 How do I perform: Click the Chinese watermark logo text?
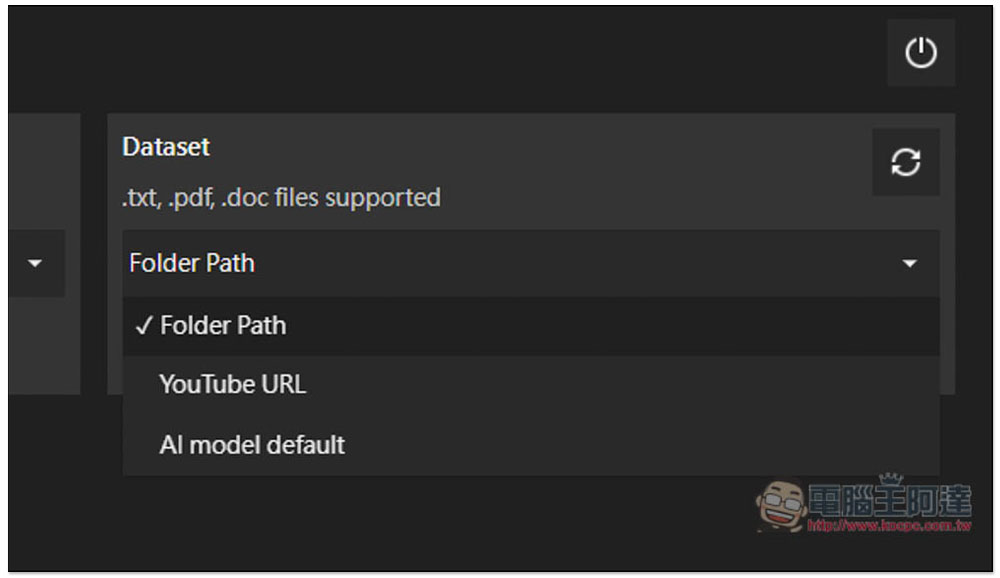(x=890, y=501)
